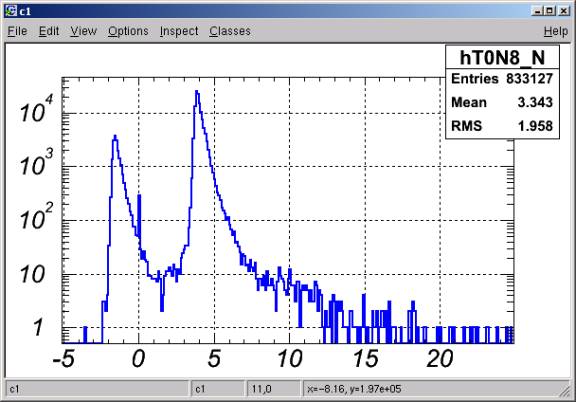Select the hT0N8_N stats box title
Viewport: 576px width, 402px height.
coord(502,57)
